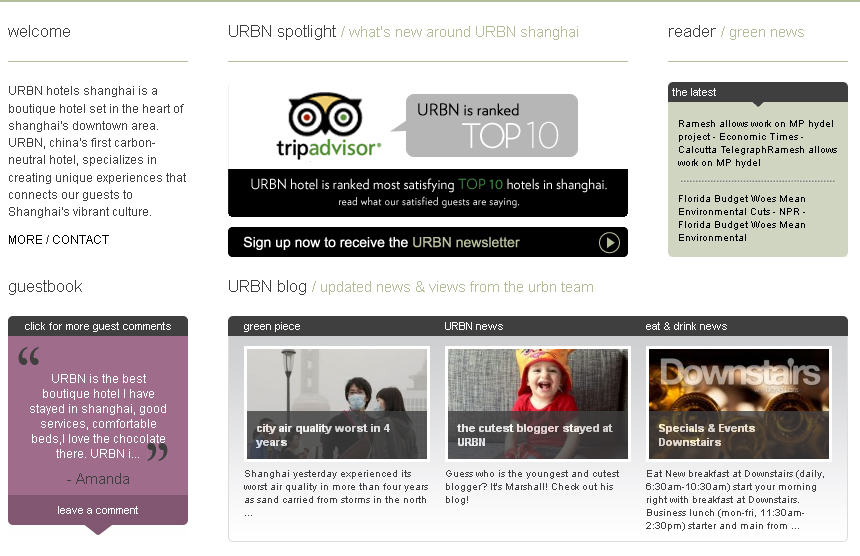This screenshot has height=556, width=860.
Task: Click the 'guestbook' heading
Action: tap(45, 286)
